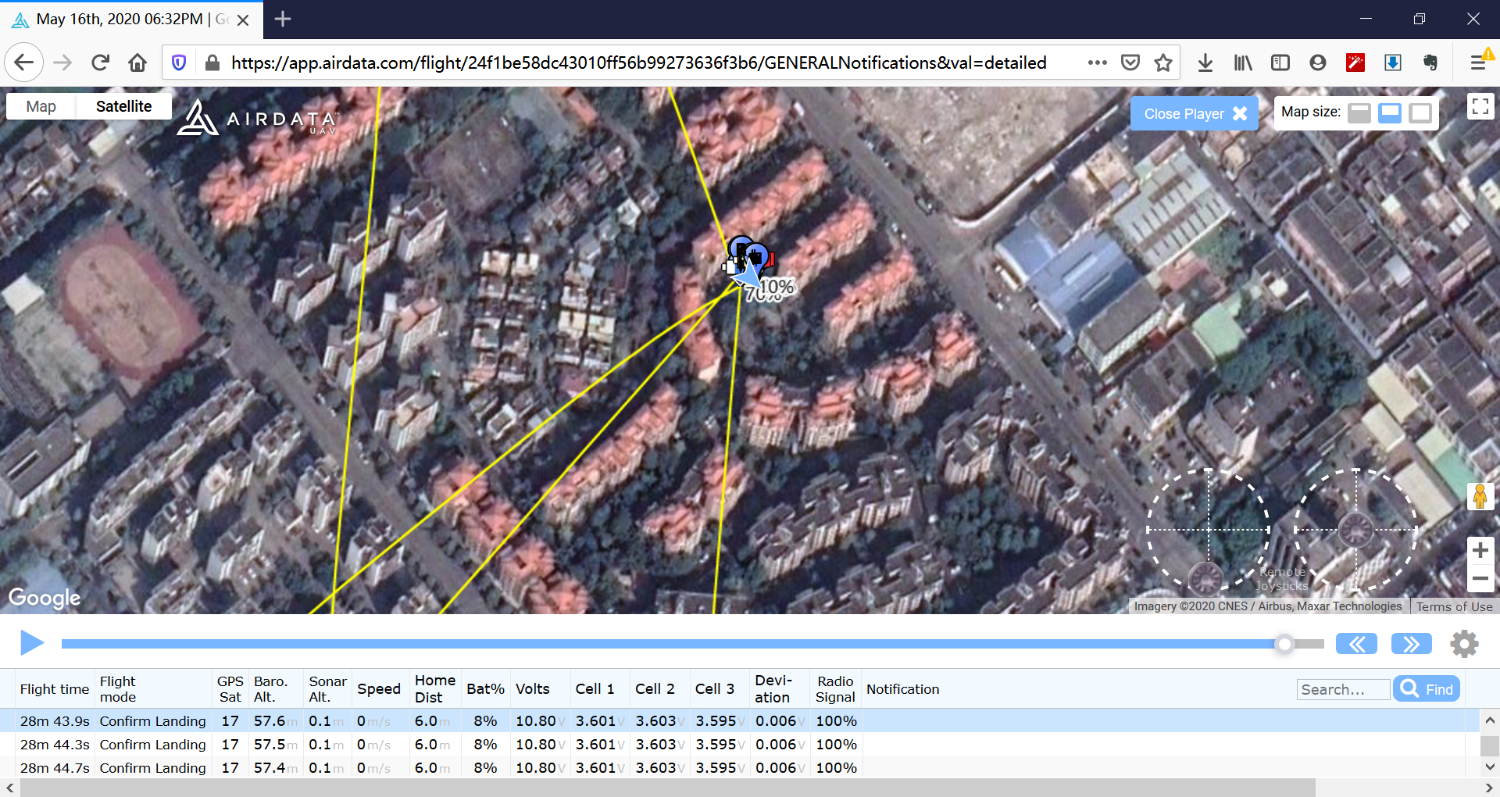Close the flight player
Viewport: 1500px width, 797px height.
[1195, 113]
